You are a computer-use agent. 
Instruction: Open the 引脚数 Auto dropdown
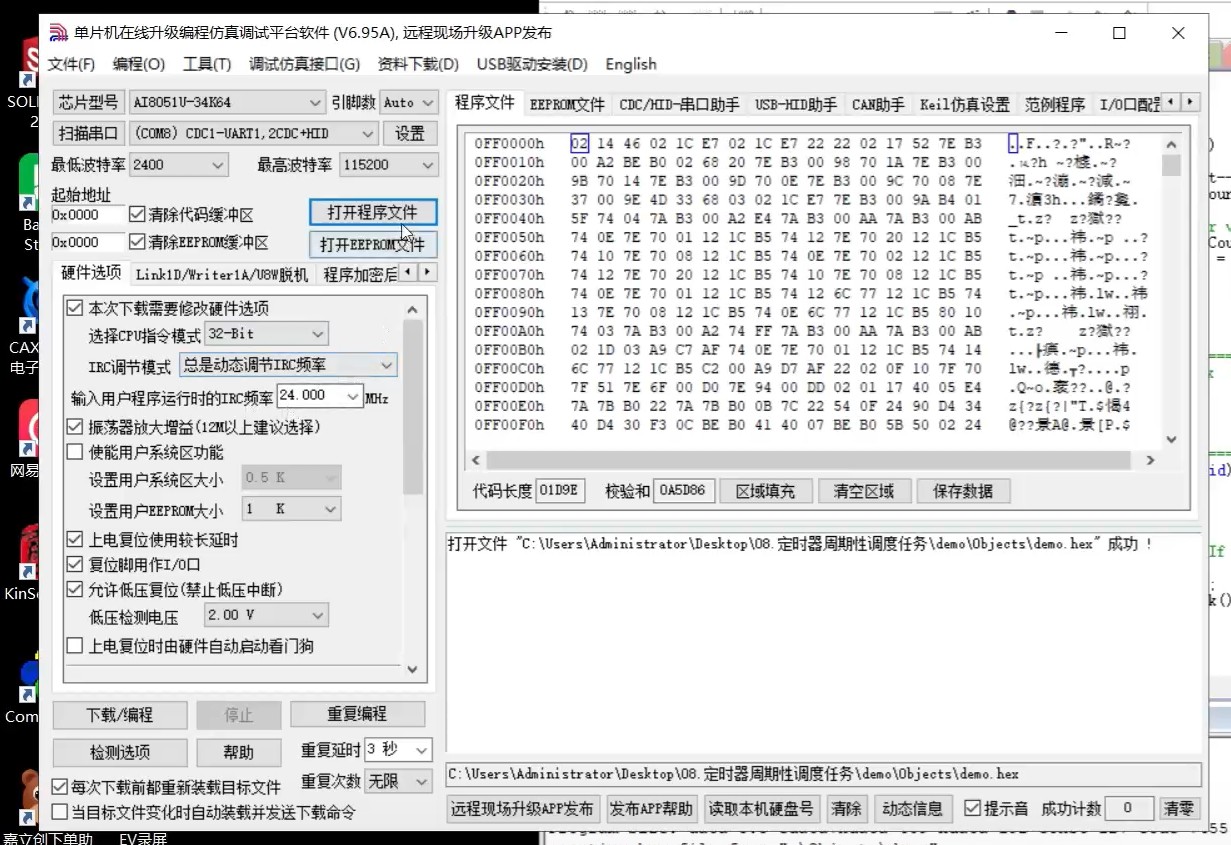coord(408,102)
